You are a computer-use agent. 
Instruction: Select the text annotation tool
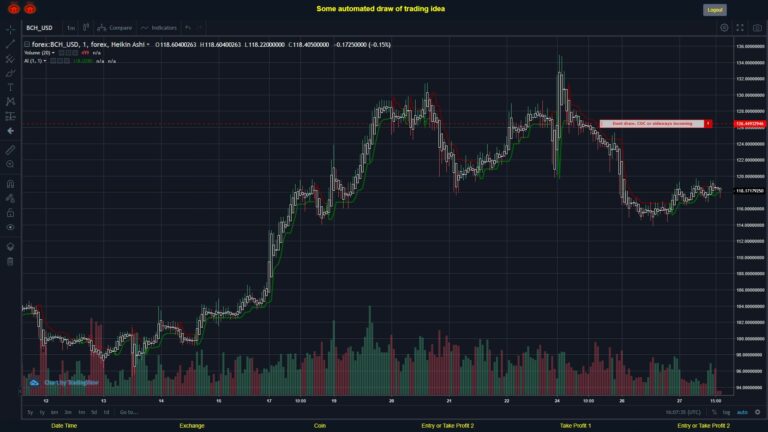click(x=10, y=87)
